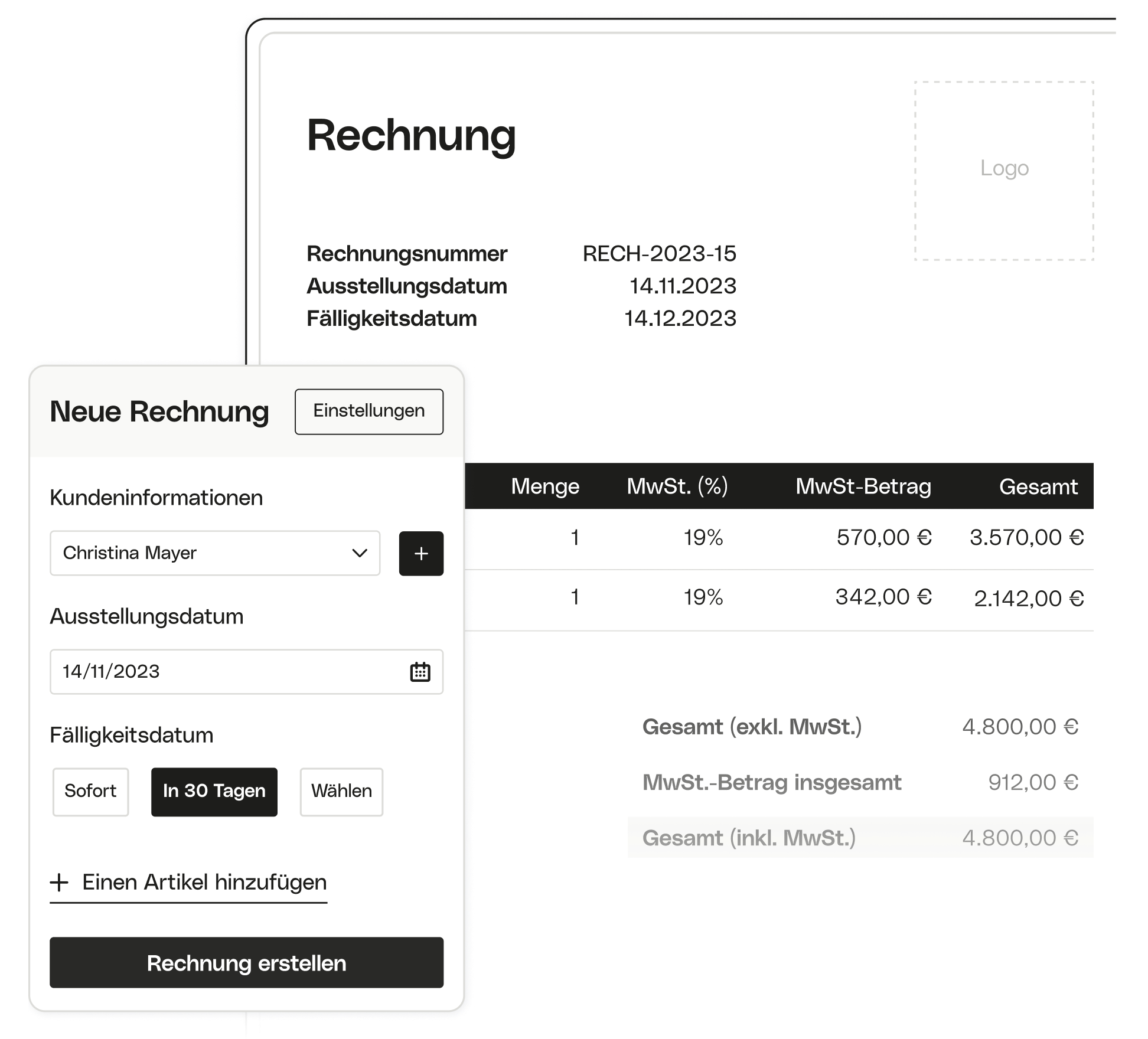Click the Menge column header

point(544,486)
